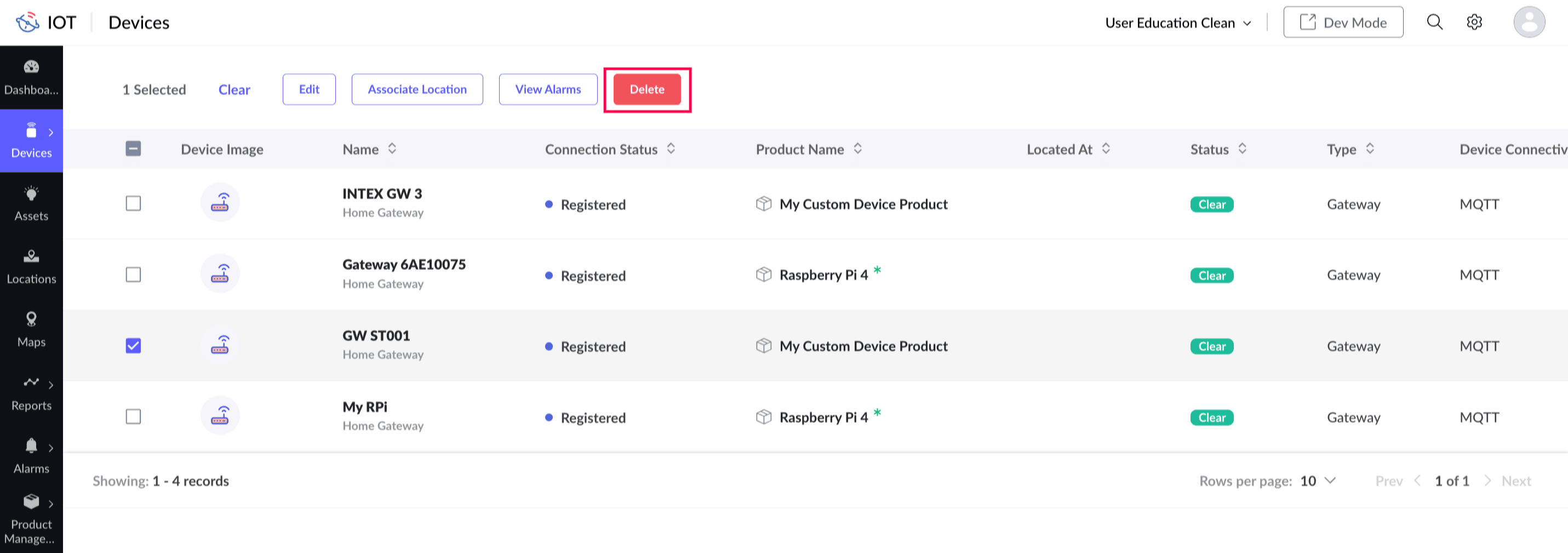Viewport: 1568px width, 553px height.
Task: Check the INTEX GW 3 row checkbox
Action: pos(133,203)
